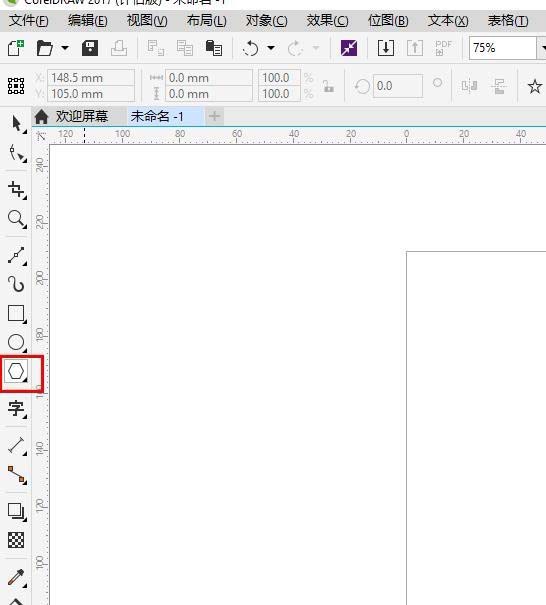Click the object origin grid icon

[x=16, y=86]
